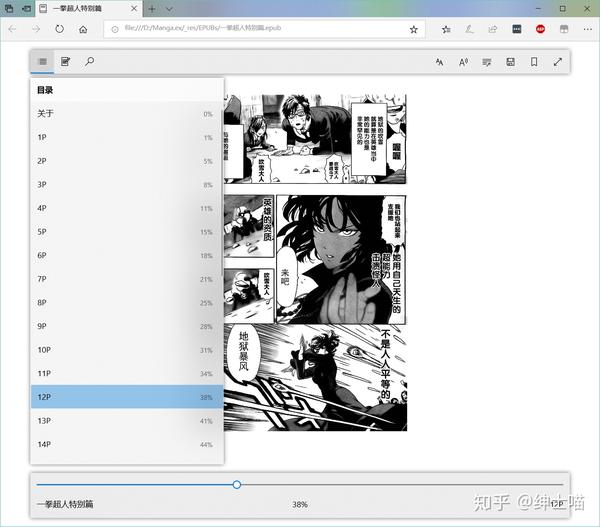Click the browser forward arrow
Viewport: 600px width, 527px height.
tap(36, 29)
